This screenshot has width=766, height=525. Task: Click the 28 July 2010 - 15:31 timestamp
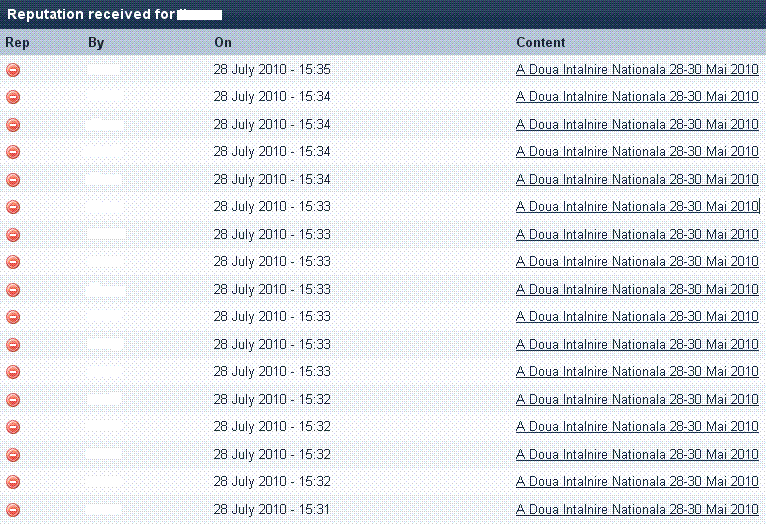click(x=272, y=510)
